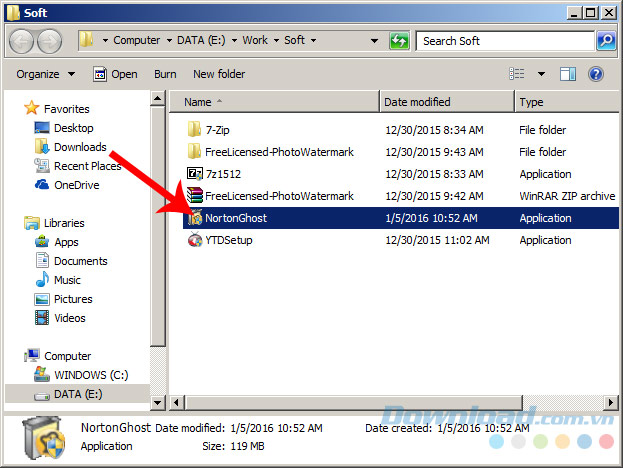The image size is (623, 468).
Task: Click the green Refresh button beside address bar
Action: click(399, 41)
